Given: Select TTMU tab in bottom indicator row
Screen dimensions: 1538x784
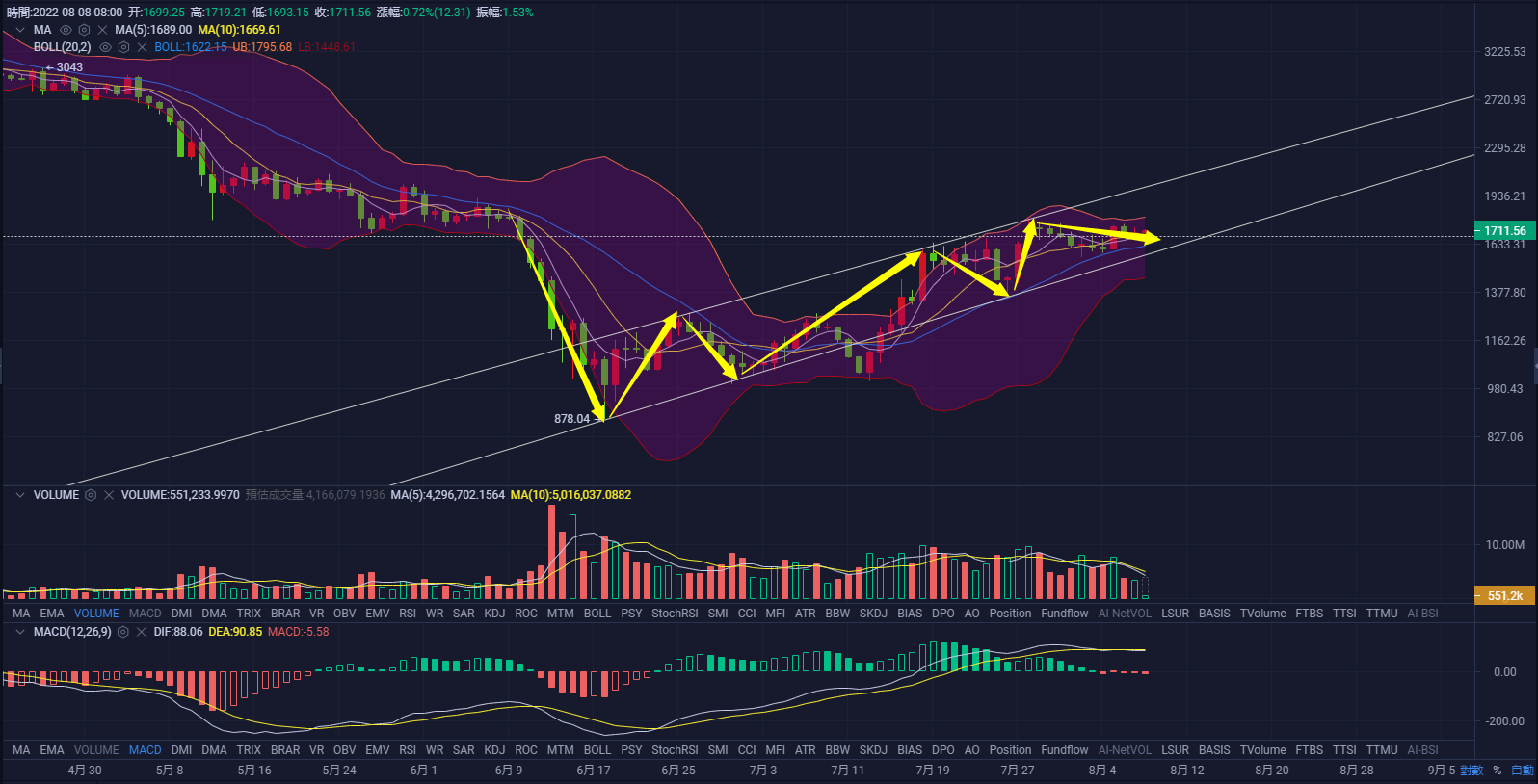Looking at the screenshot, I should [1382, 750].
